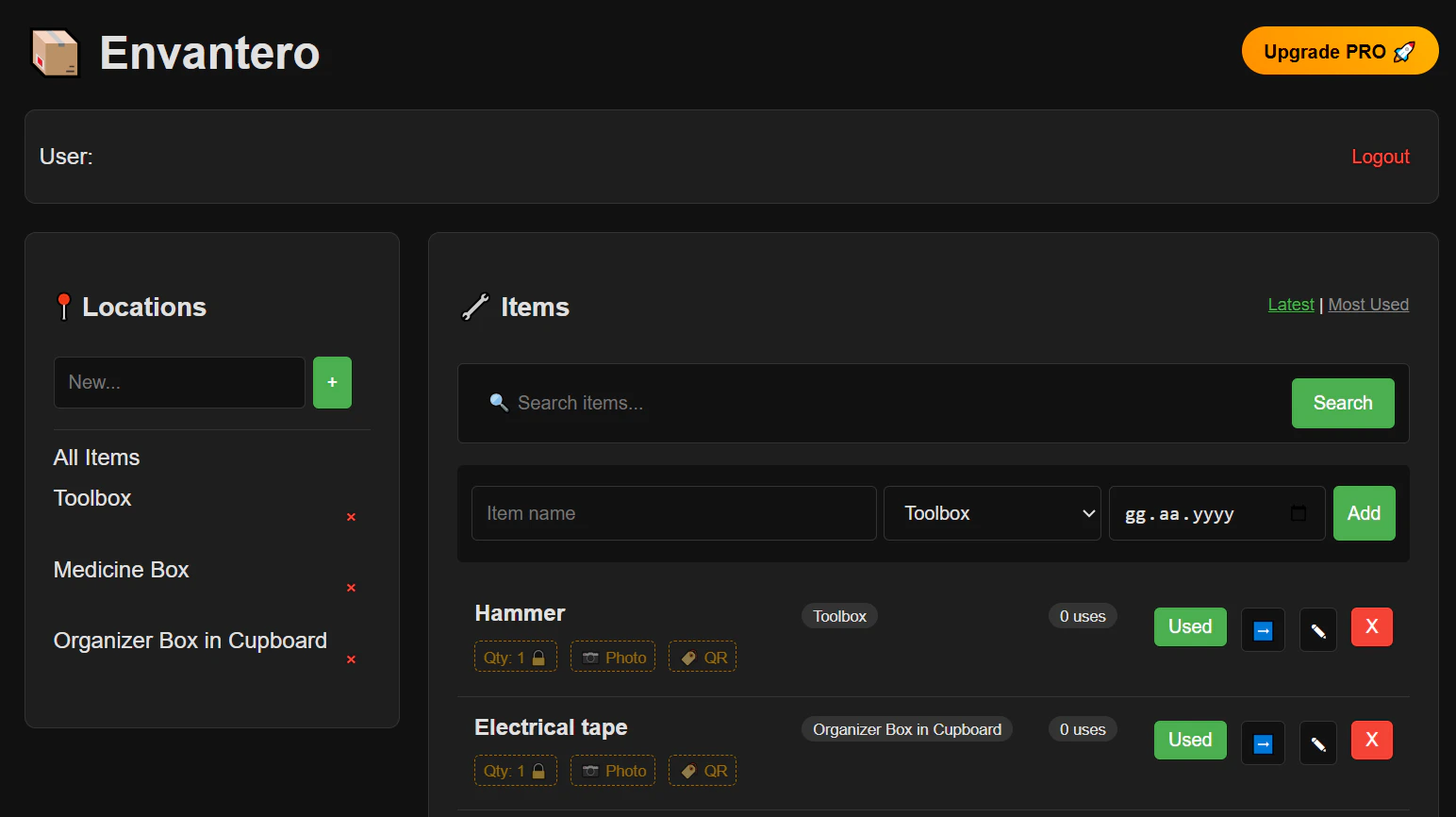The image size is (1456, 817).
Task: Click the Qty lock badge for Electrical tape
Action: pyautogui.click(x=515, y=771)
